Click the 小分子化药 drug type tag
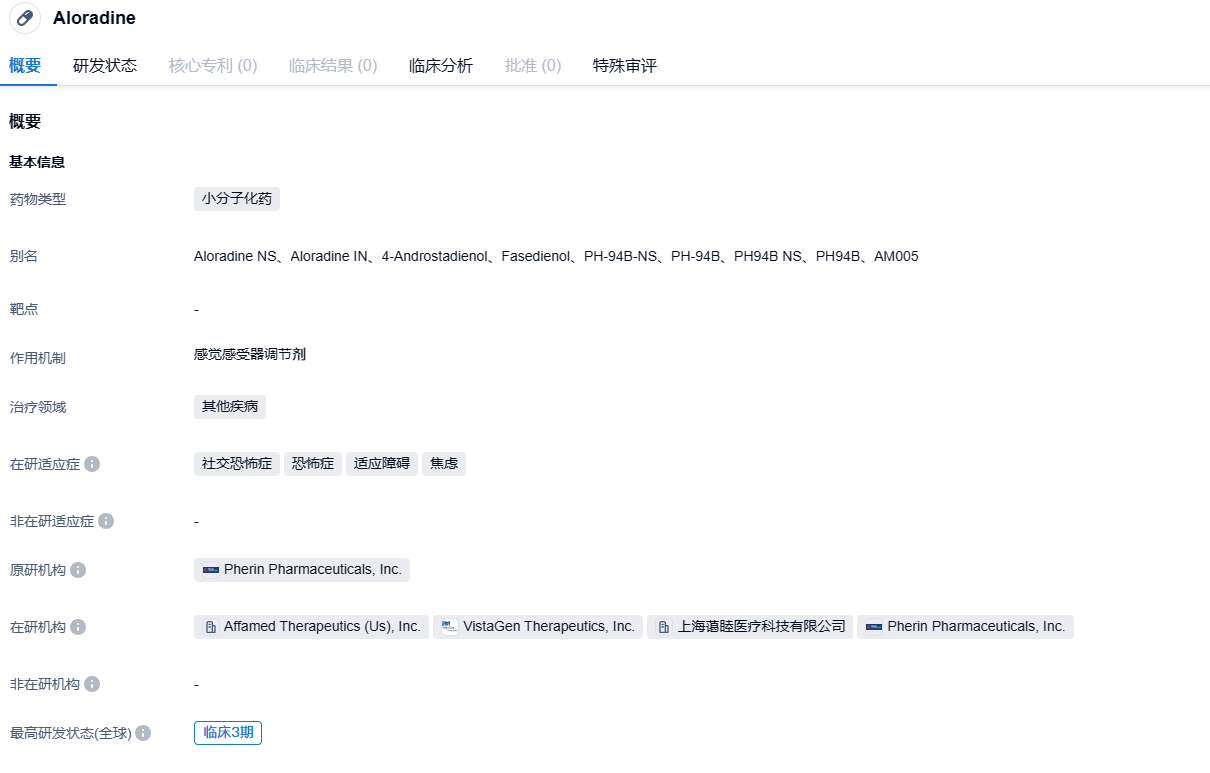This screenshot has width=1210, height=773. click(237, 199)
